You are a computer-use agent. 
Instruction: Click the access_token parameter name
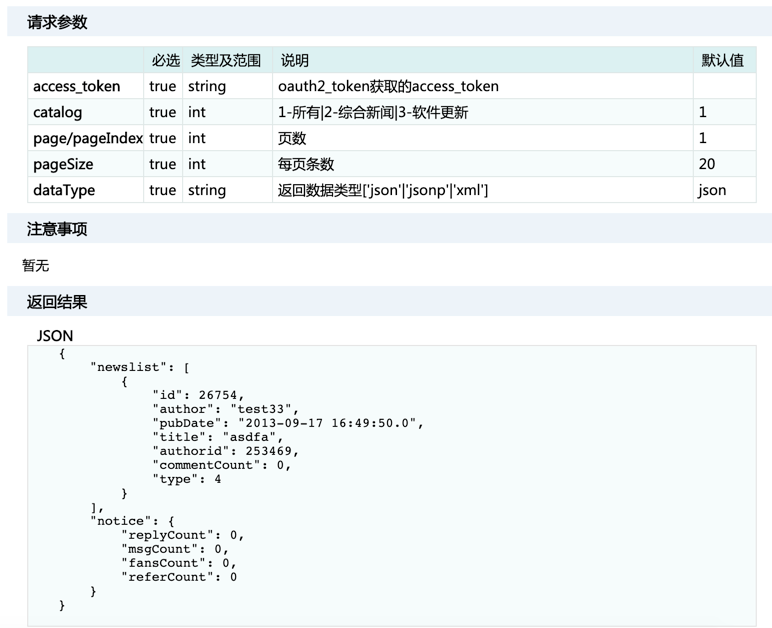pos(76,87)
